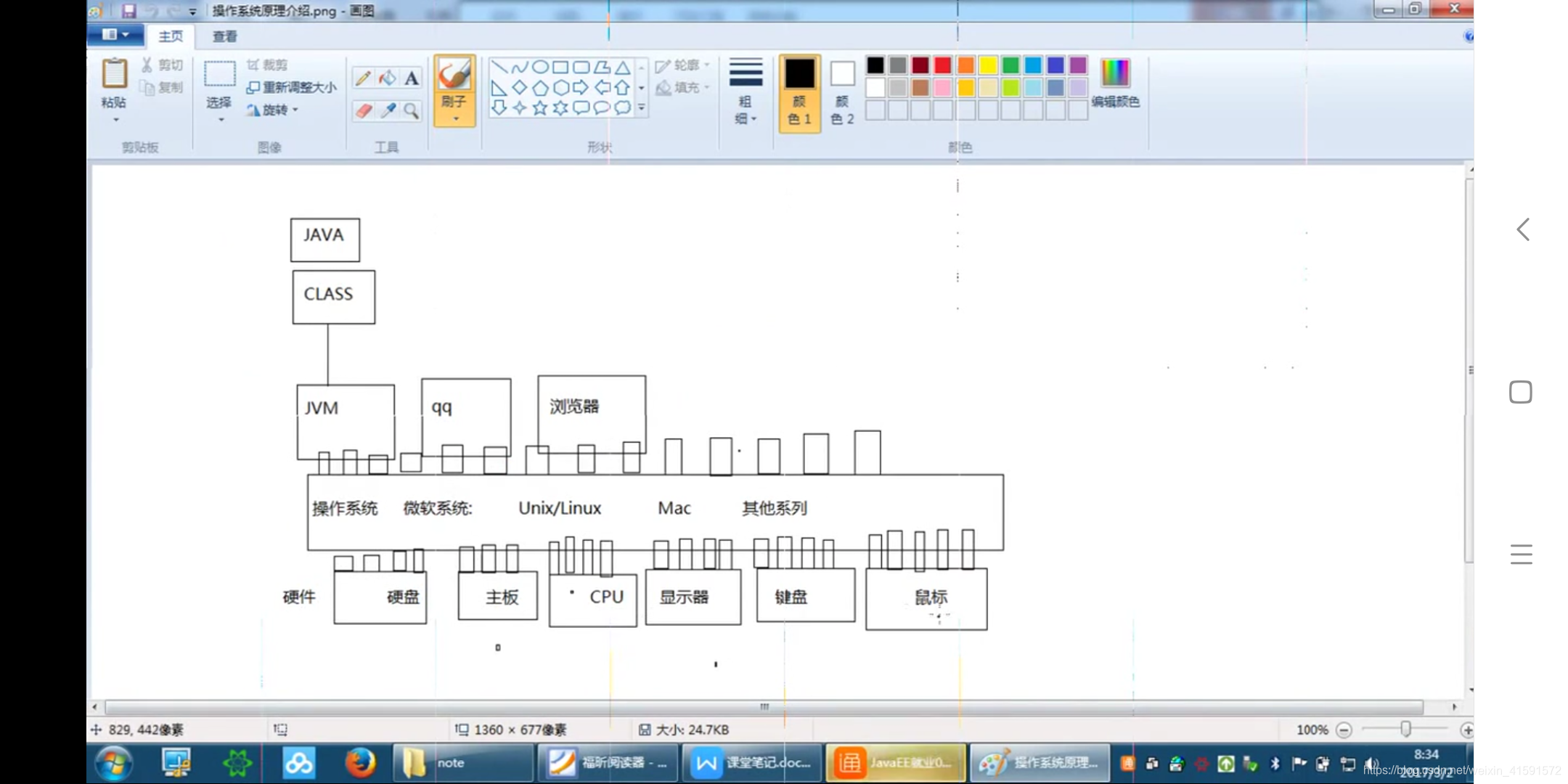1568x784 pixels.
Task: Click the Crop button
Action: (267, 65)
